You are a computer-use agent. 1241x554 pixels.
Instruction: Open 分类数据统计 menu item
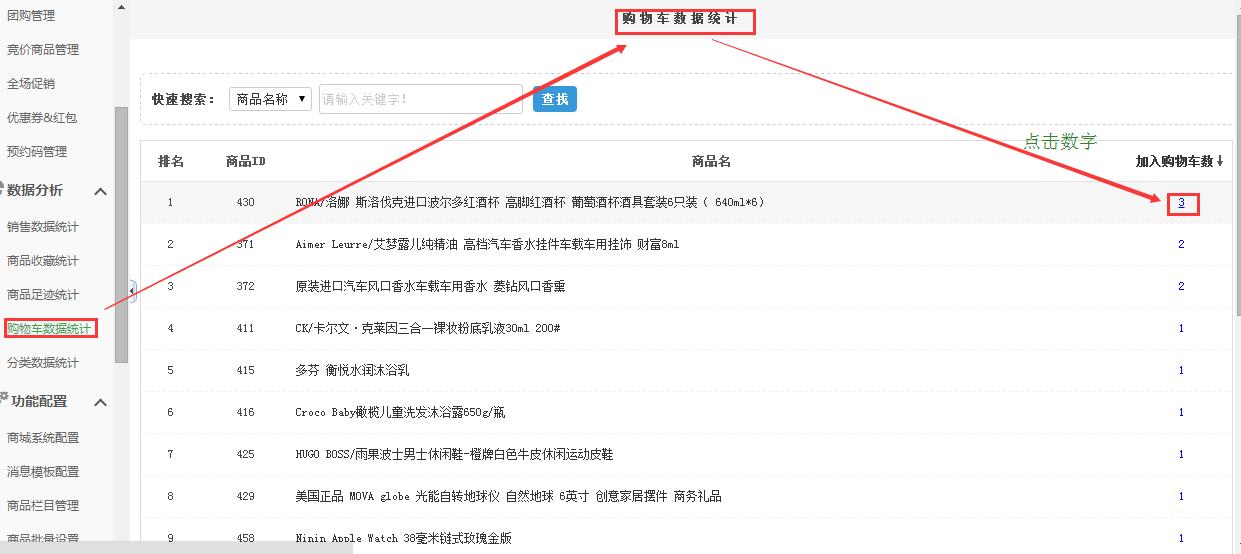point(42,362)
